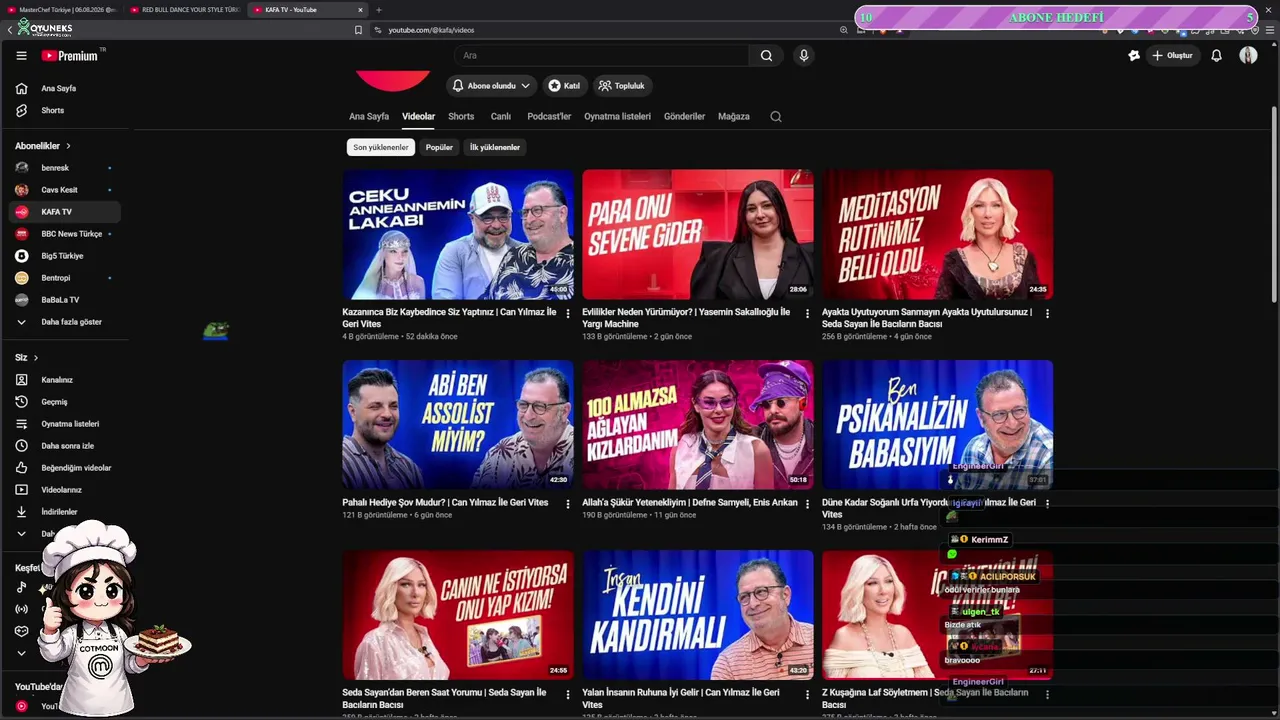The height and width of the screenshot is (720, 1280).
Task: Open the Yasemin Sakallıoğlu video title link
Action: [x=686, y=318]
